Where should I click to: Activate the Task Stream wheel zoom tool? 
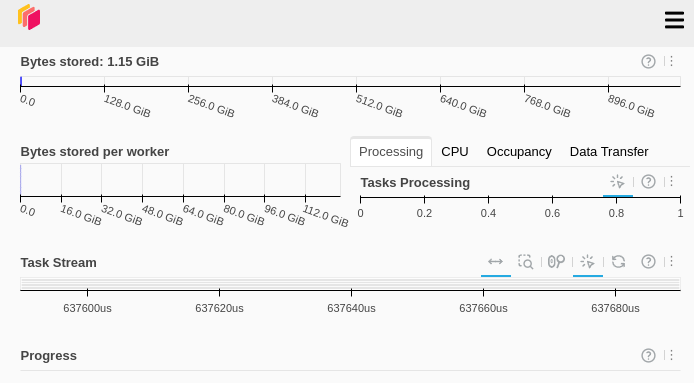(x=556, y=262)
